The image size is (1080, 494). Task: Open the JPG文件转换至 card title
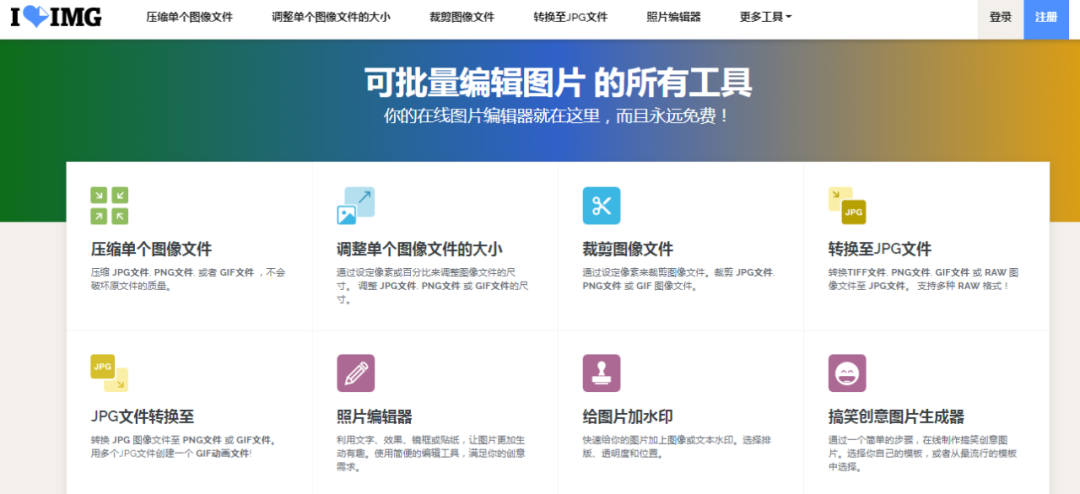tap(142, 416)
